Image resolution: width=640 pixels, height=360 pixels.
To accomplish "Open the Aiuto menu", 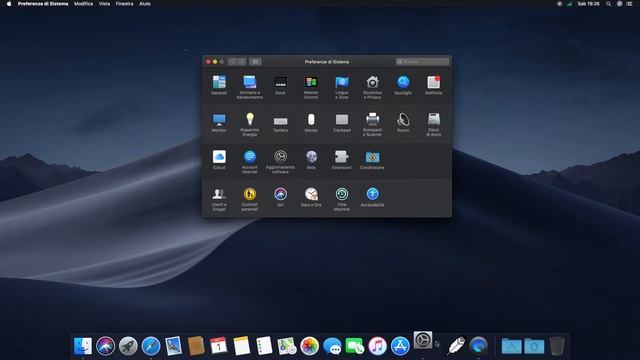I will pyautogui.click(x=145, y=4).
